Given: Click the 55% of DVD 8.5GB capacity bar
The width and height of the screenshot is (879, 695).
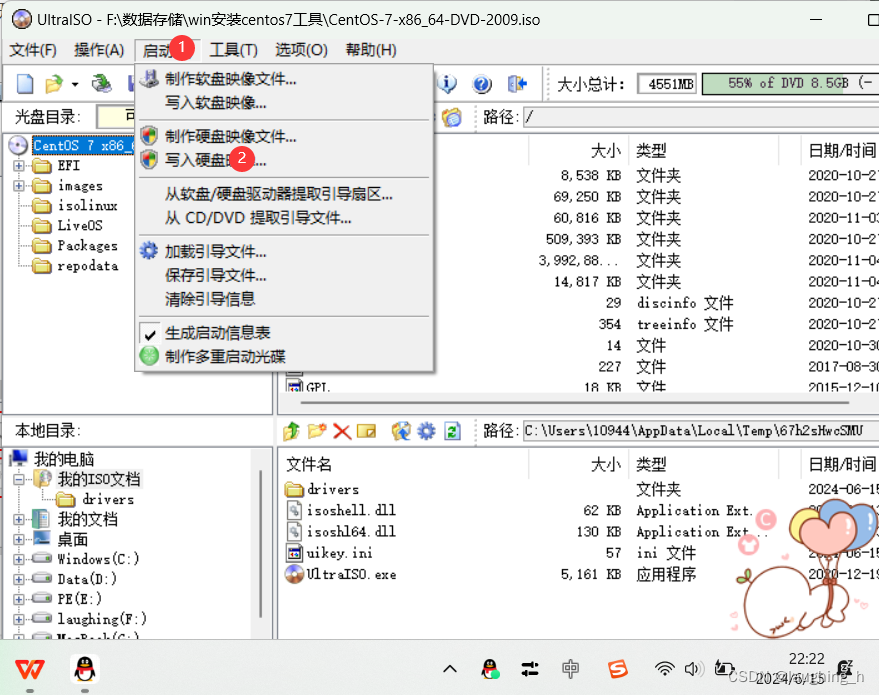Looking at the screenshot, I should [790, 84].
